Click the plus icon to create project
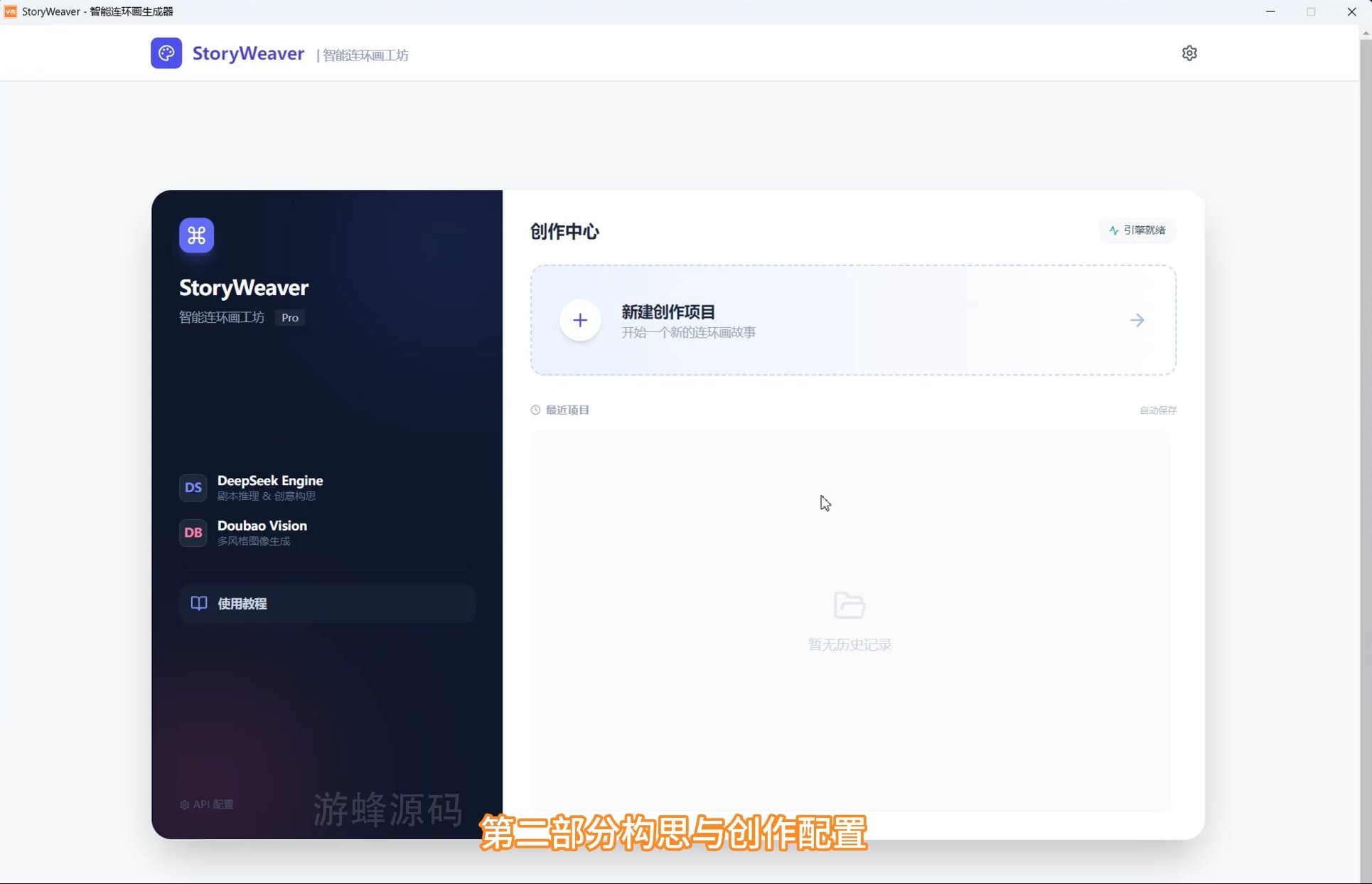This screenshot has height=884, width=1372. pyautogui.click(x=580, y=320)
